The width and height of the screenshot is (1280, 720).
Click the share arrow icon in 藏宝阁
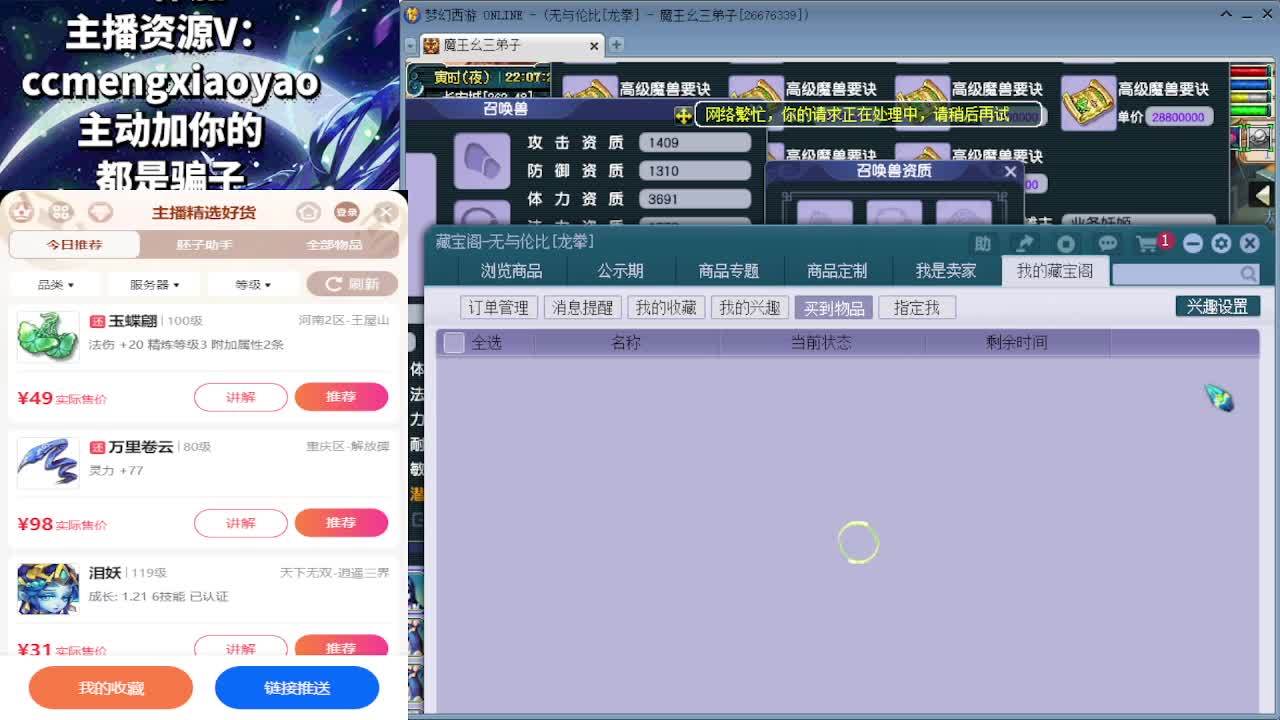point(1024,243)
